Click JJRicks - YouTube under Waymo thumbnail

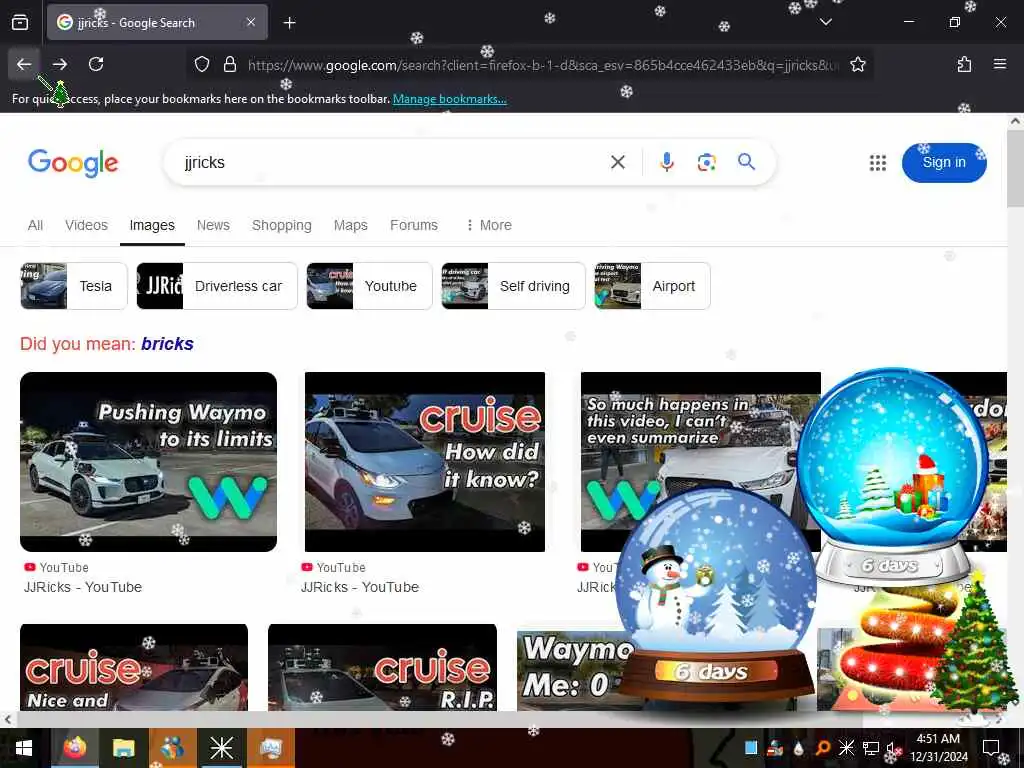[83, 587]
